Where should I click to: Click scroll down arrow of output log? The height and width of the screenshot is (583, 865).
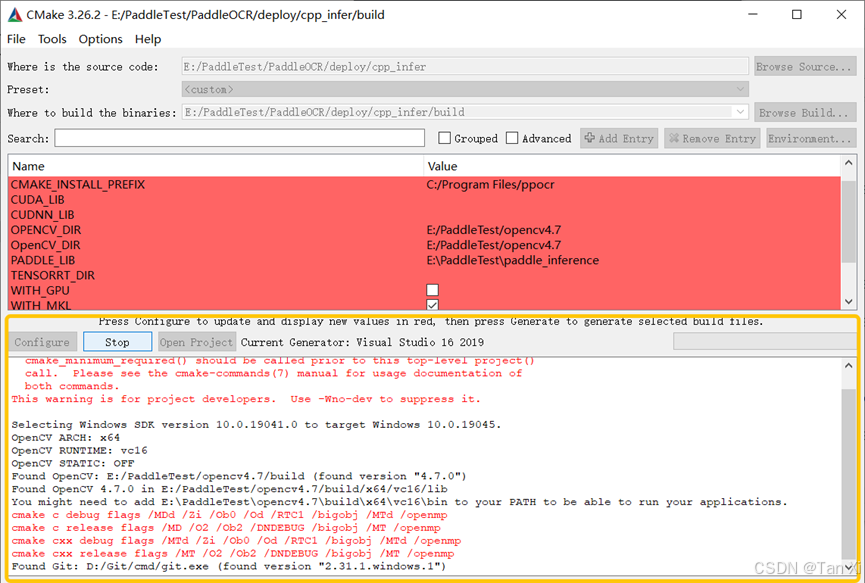point(848,568)
